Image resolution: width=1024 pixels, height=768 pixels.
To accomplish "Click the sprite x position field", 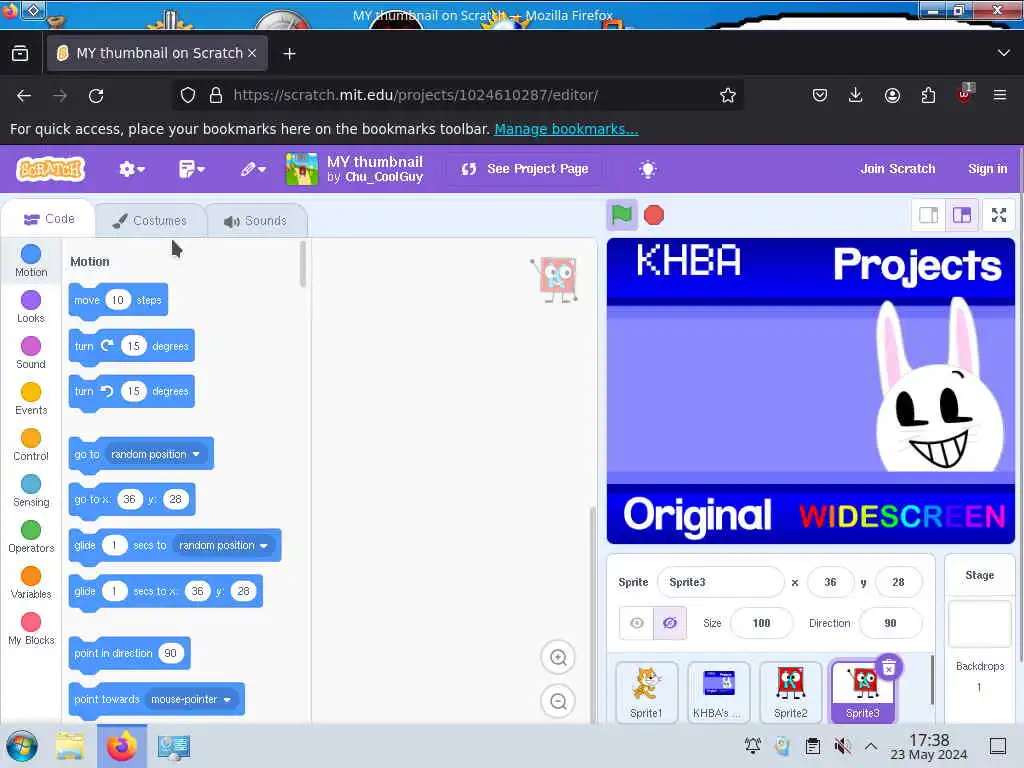I will tap(830, 582).
